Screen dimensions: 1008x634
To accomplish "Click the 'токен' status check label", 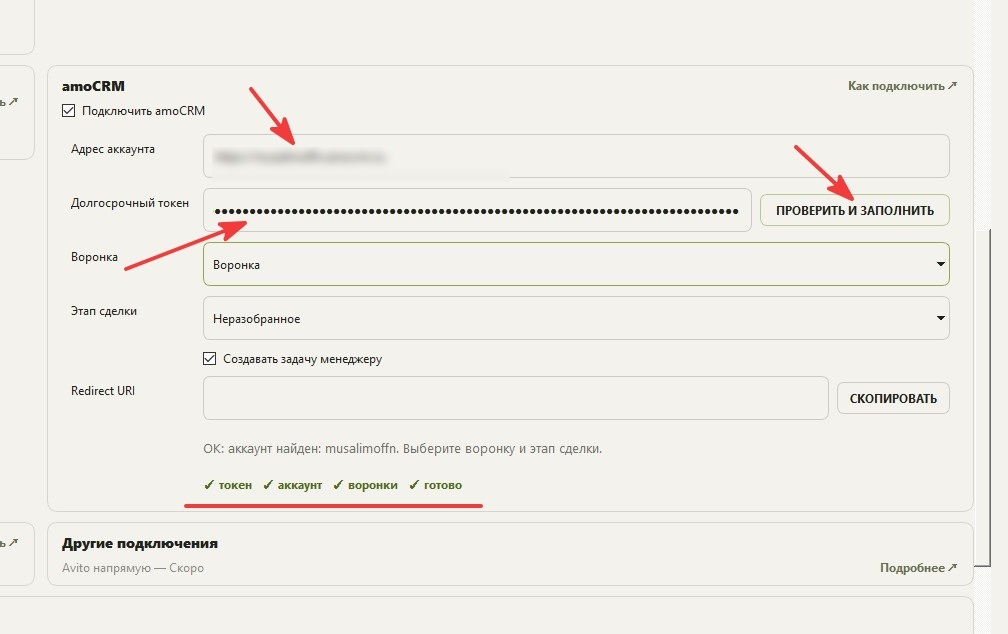I will click(x=228, y=485).
